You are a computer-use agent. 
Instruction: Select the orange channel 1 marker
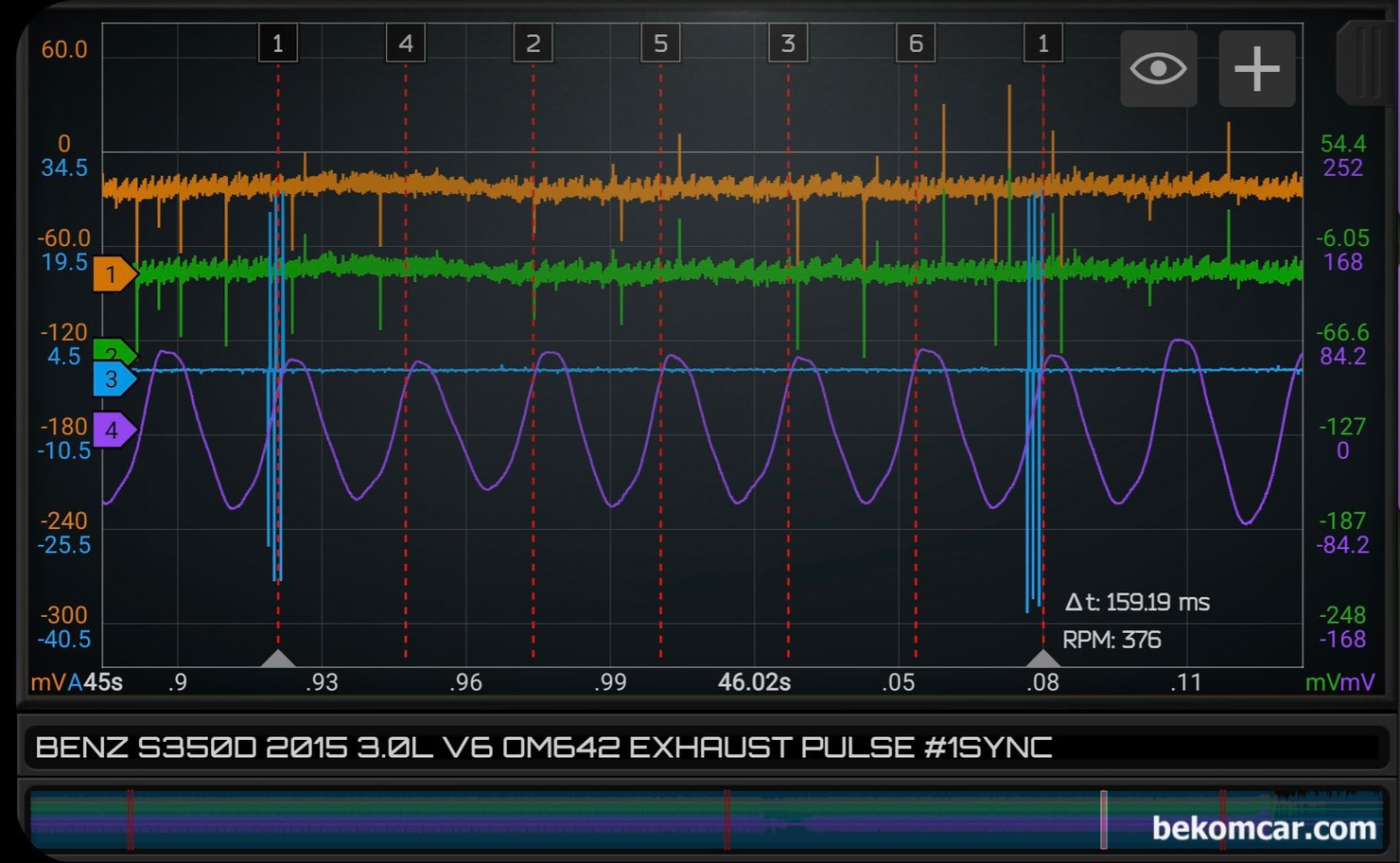coord(114,274)
